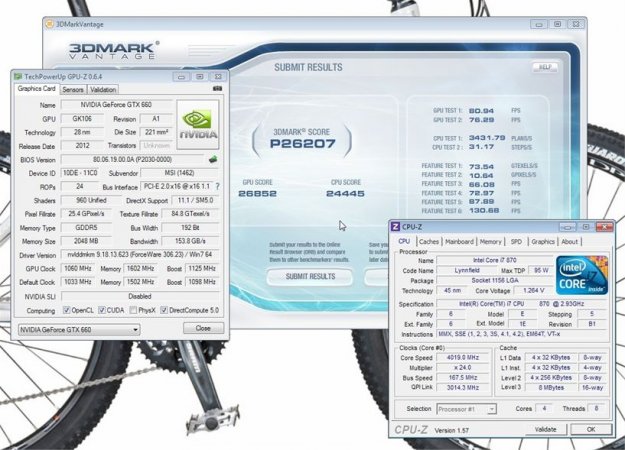Screen dimensions: 625x450
Task: Toggle the CUDA checkbox in GPU-Z
Action: pos(102,310)
